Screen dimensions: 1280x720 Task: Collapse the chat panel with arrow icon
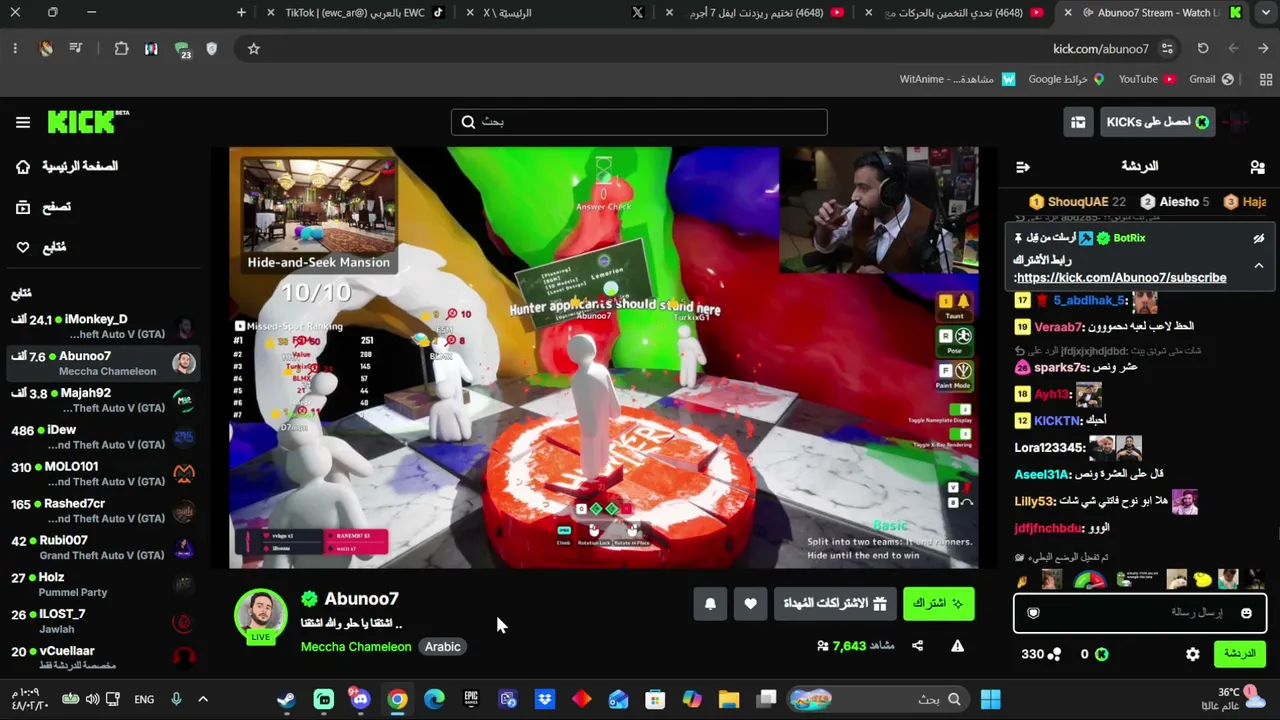1022,167
